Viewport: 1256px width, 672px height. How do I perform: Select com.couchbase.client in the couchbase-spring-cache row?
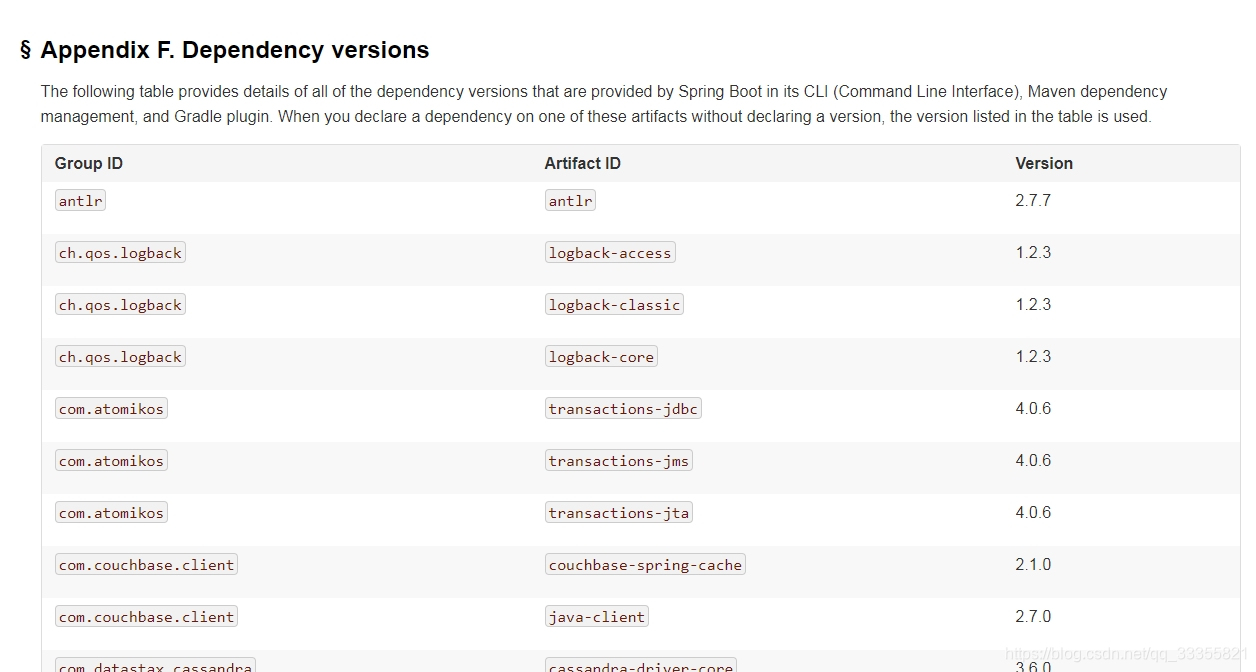click(146, 565)
